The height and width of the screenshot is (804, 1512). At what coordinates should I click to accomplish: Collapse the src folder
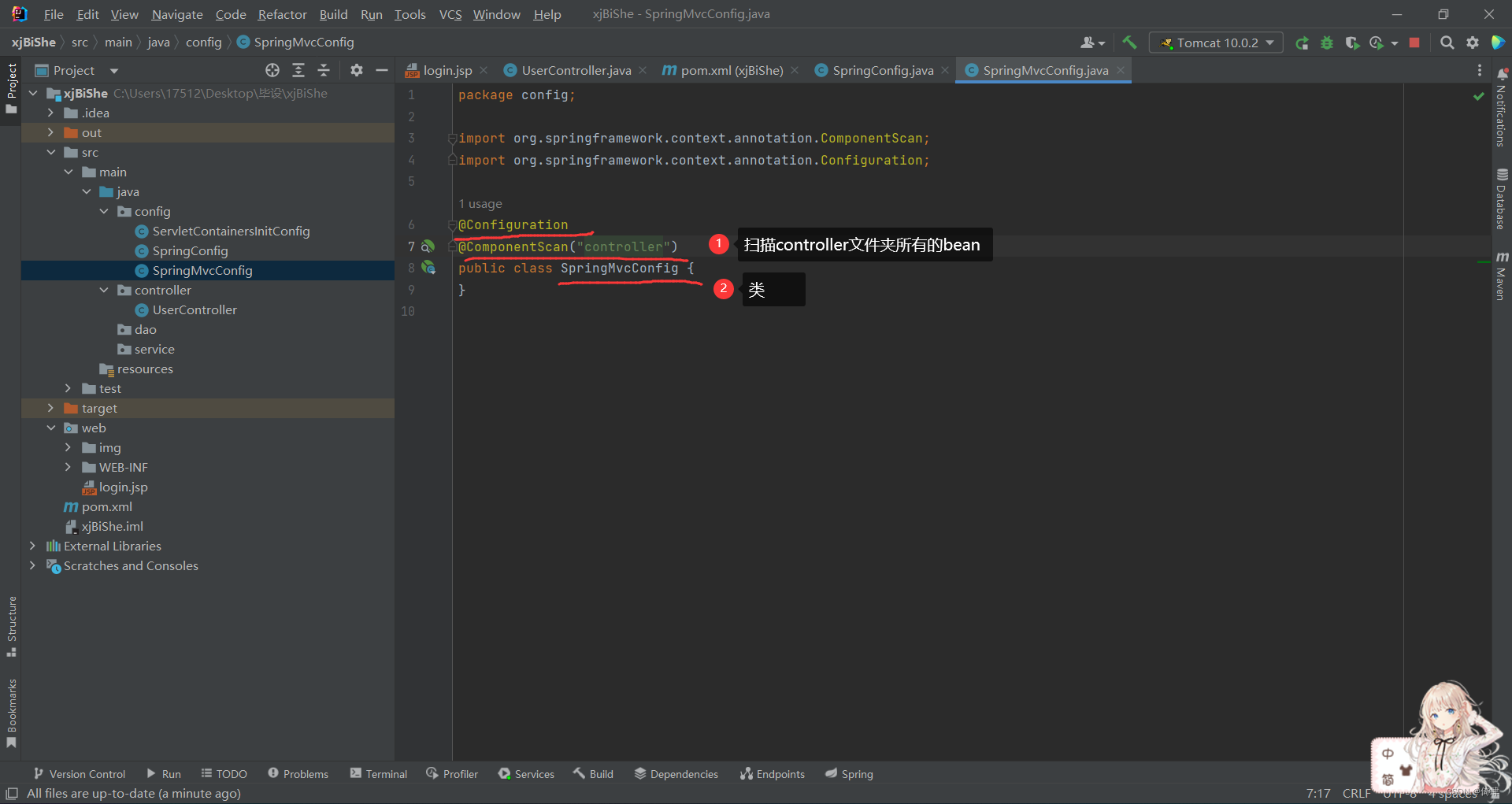50,152
